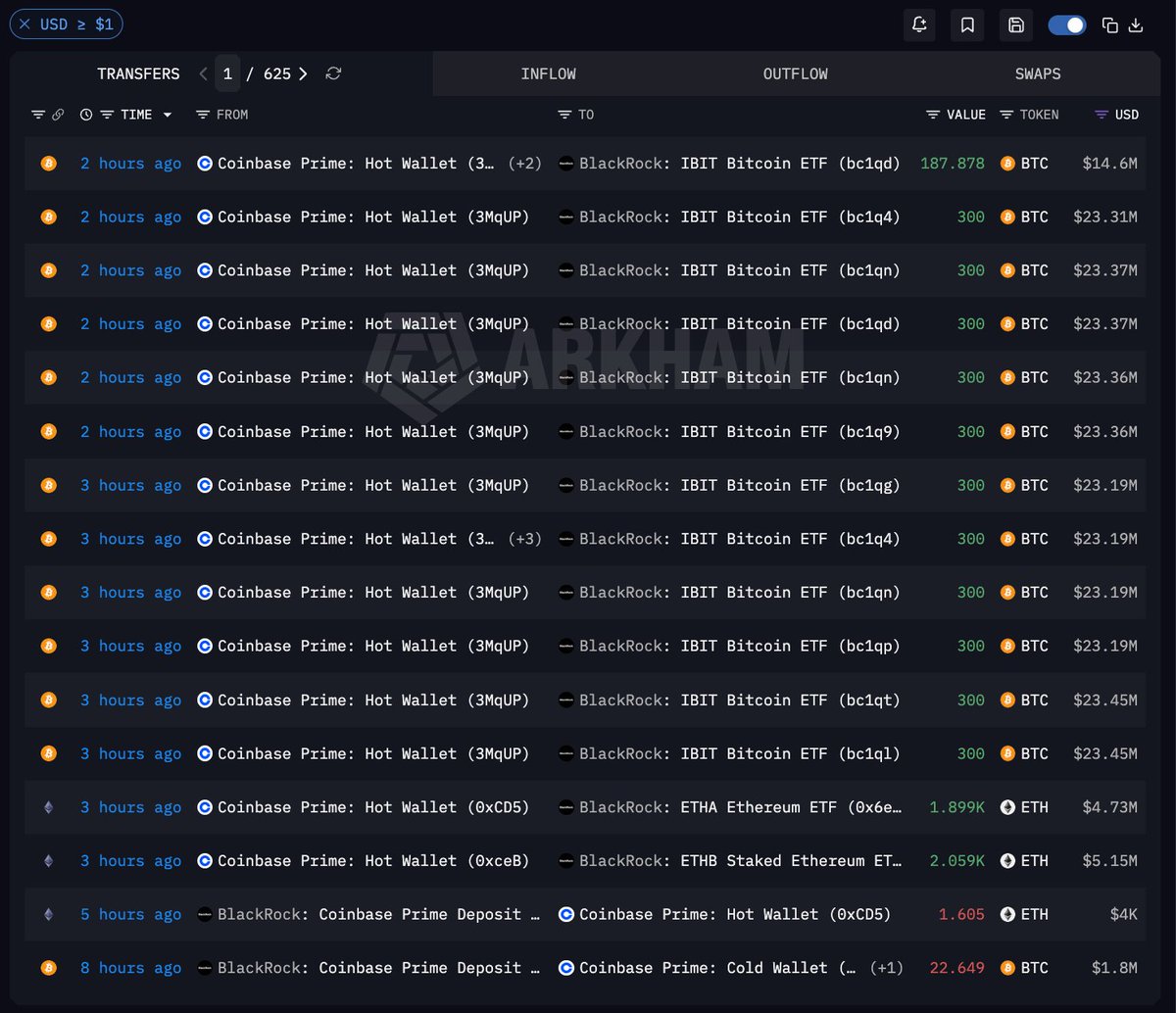Edit the page number field showing 1
This screenshot has width=1176, height=1013.
coord(227,73)
